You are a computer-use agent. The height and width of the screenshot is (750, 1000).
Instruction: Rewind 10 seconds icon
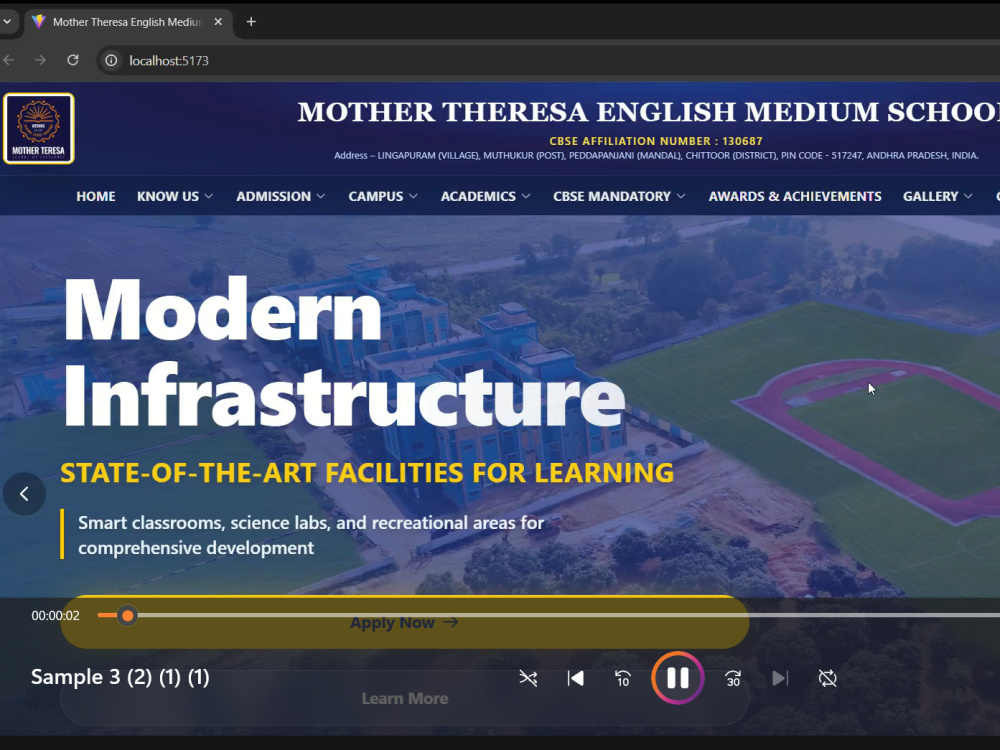coord(622,679)
